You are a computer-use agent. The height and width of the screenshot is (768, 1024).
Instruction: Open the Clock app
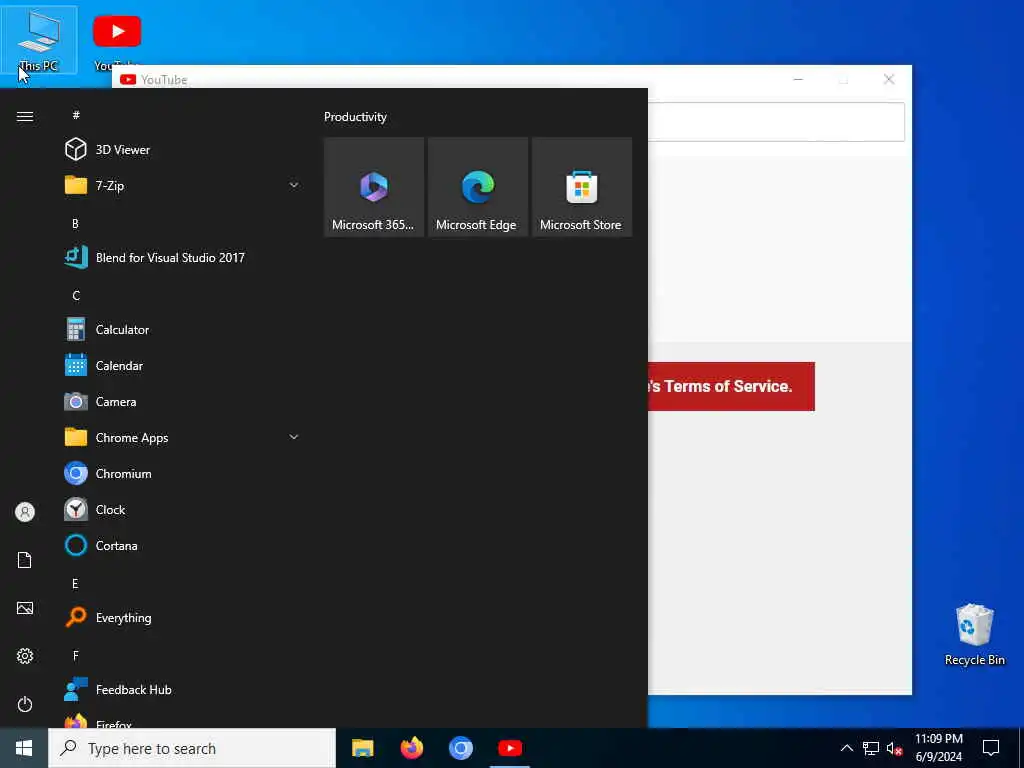click(x=182, y=509)
